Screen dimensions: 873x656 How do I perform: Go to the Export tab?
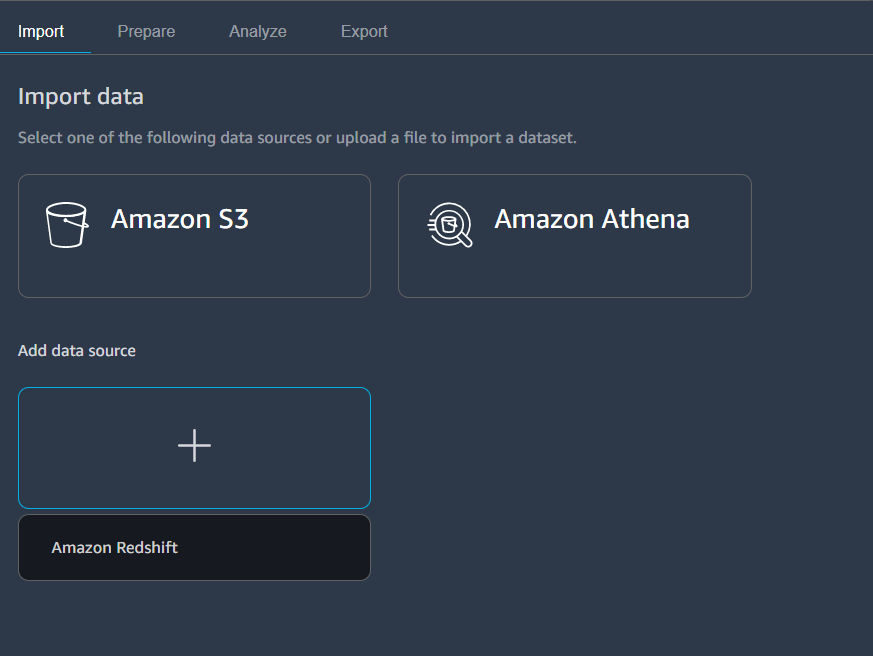click(x=364, y=31)
